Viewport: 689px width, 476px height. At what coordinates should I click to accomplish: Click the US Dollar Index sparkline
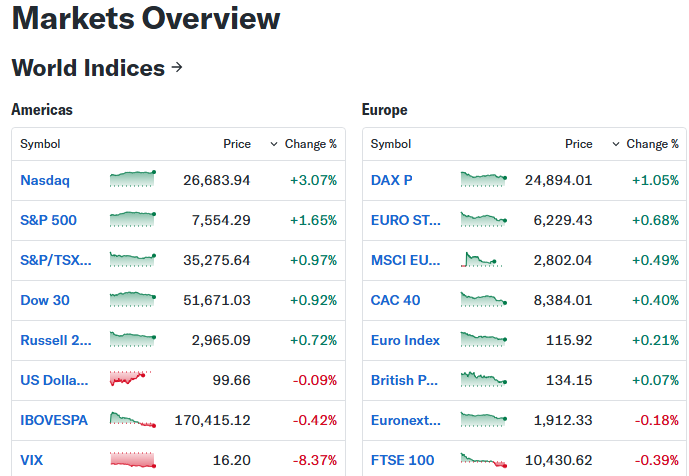point(131,379)
